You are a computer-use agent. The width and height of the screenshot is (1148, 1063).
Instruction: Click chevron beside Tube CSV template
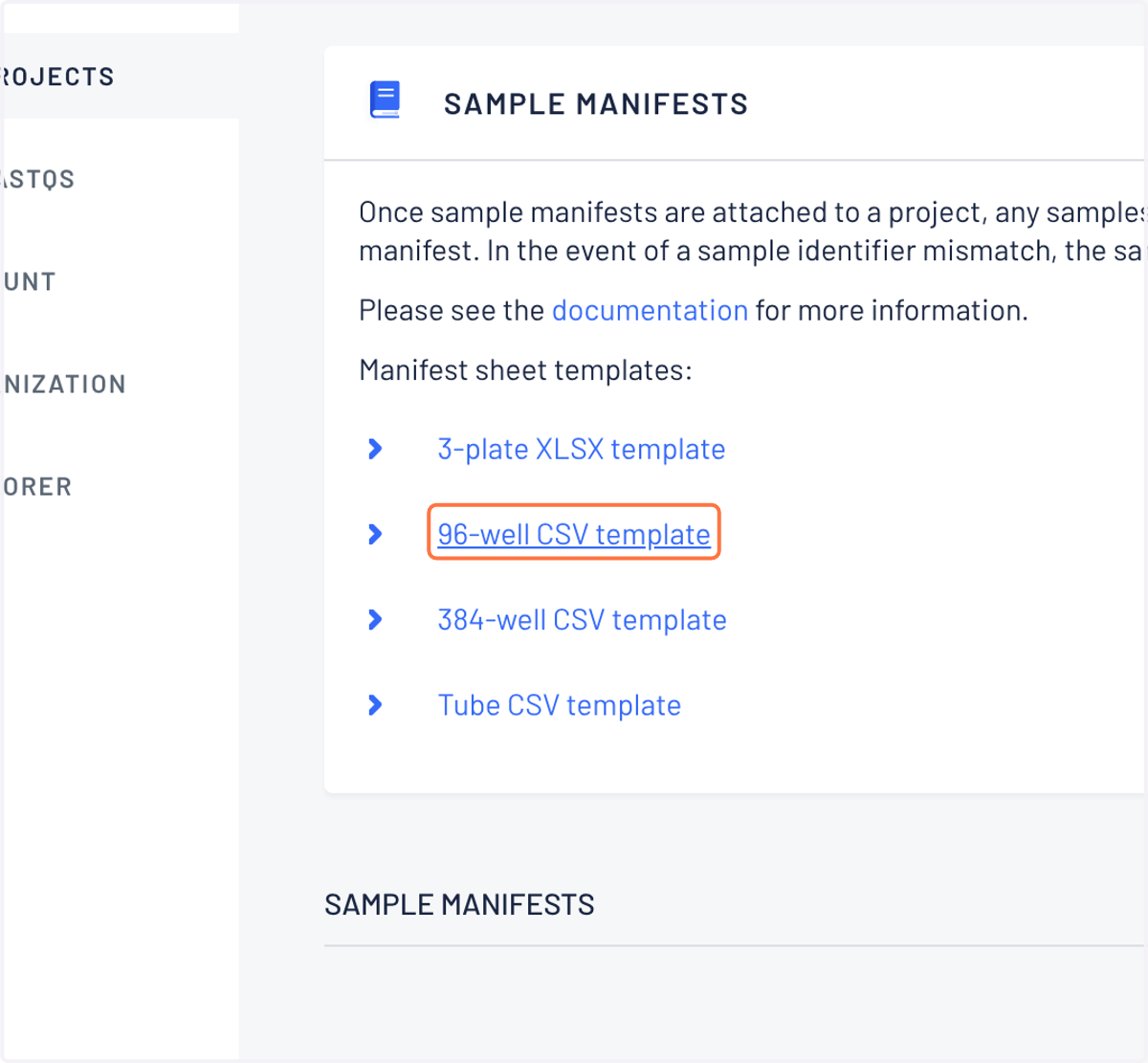click(375, 705)
